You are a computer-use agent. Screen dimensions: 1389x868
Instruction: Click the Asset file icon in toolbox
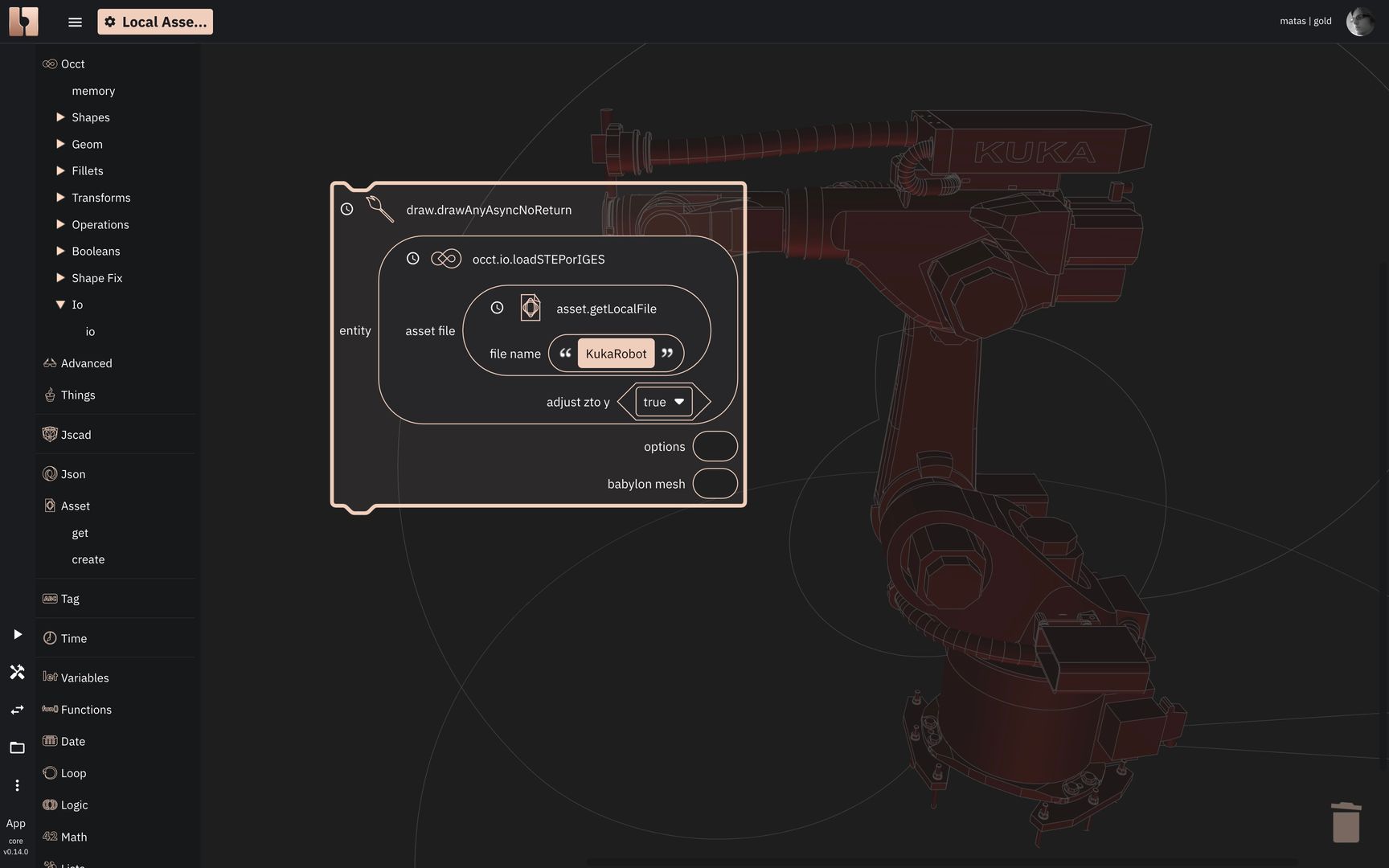coord(50,506)
